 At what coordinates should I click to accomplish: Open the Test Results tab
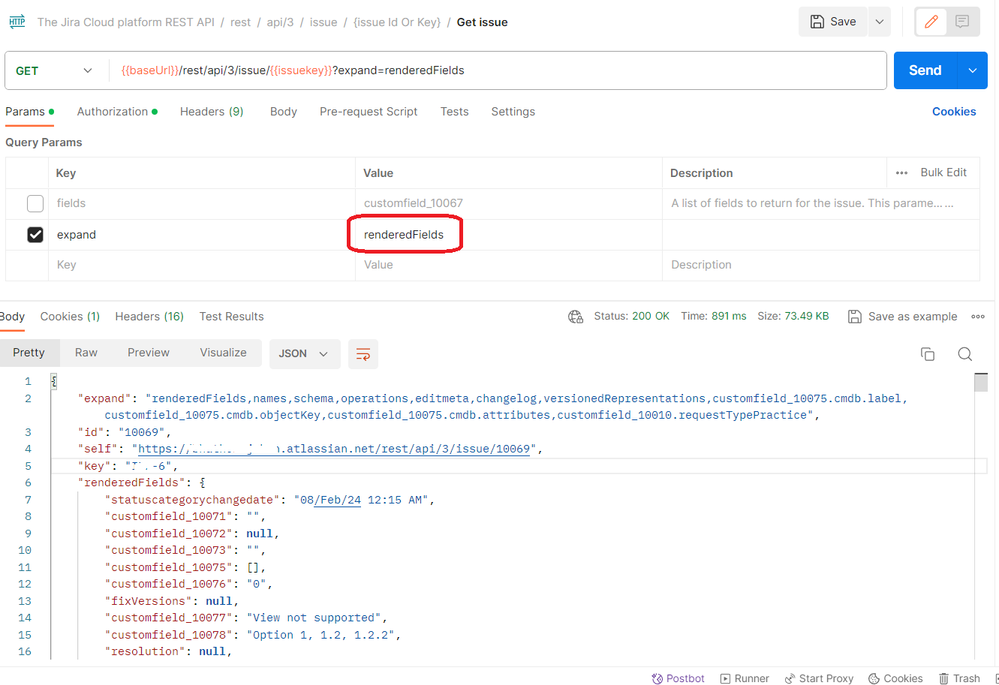(x=231, y=317)
